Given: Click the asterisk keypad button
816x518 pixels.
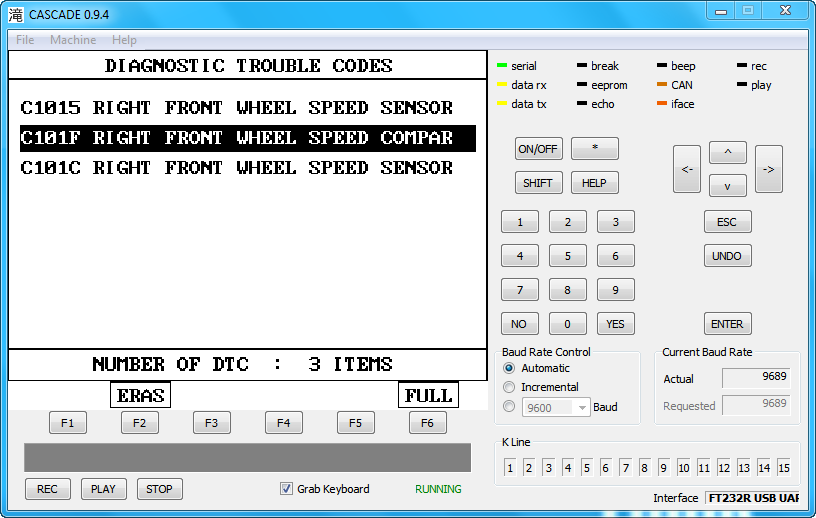Looking at the screenshot, I should click(x=595, y=148).
